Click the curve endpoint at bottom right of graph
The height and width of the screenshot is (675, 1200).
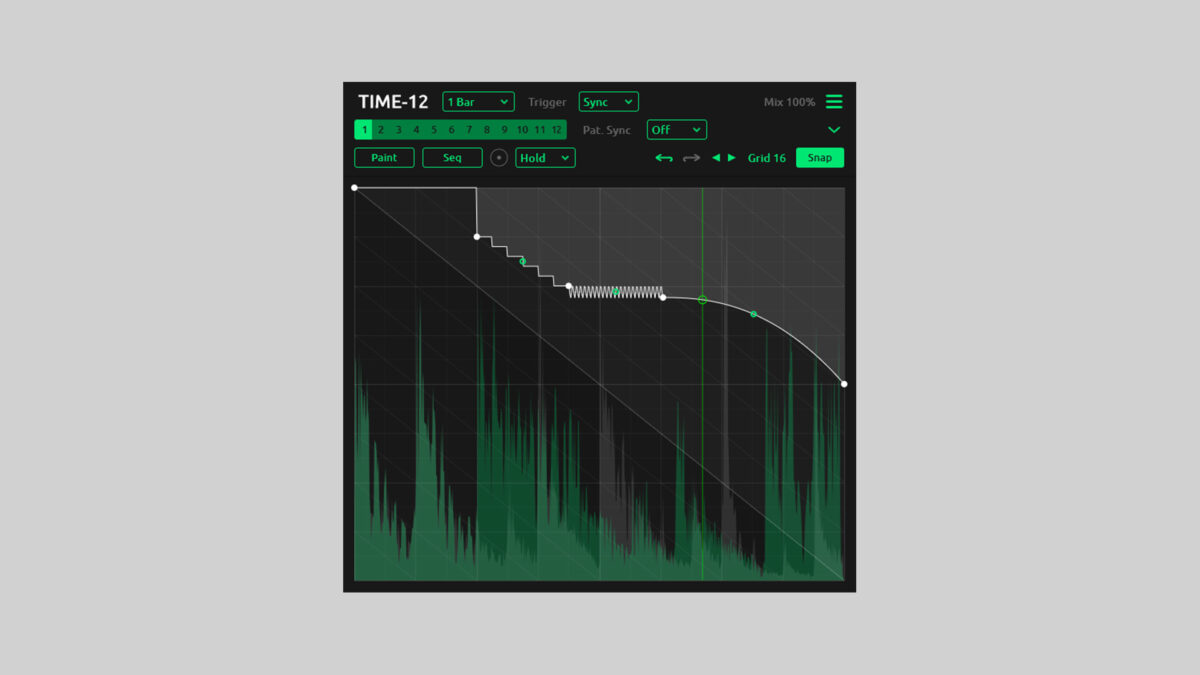click(x=844, y=383)
